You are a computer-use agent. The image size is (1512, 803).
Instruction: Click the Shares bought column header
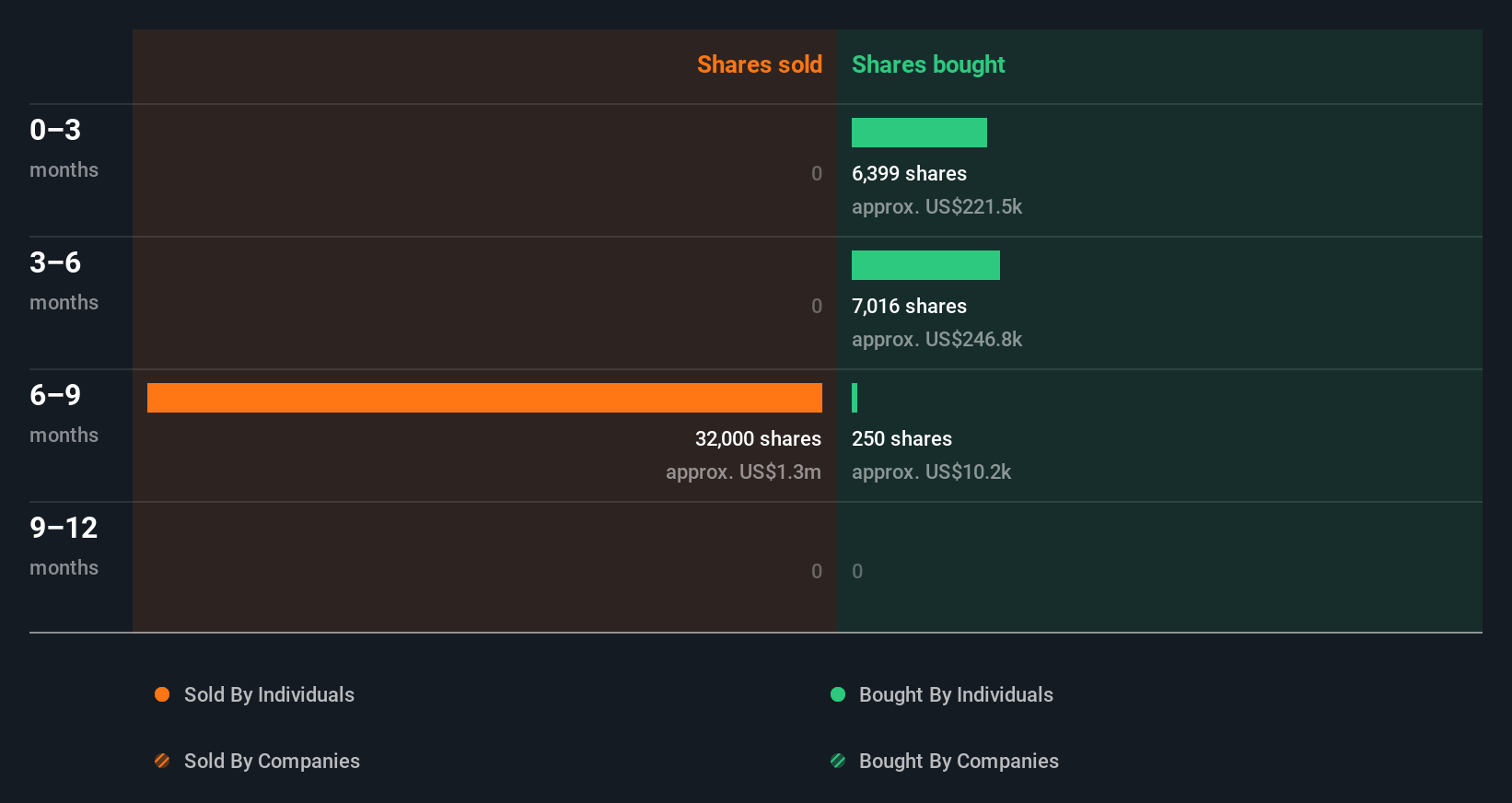(928, 64)
